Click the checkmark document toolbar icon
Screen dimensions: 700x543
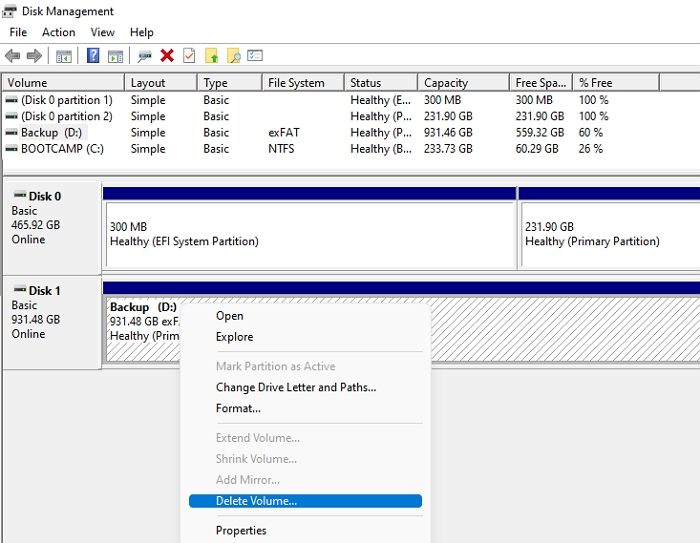(189, 56)
